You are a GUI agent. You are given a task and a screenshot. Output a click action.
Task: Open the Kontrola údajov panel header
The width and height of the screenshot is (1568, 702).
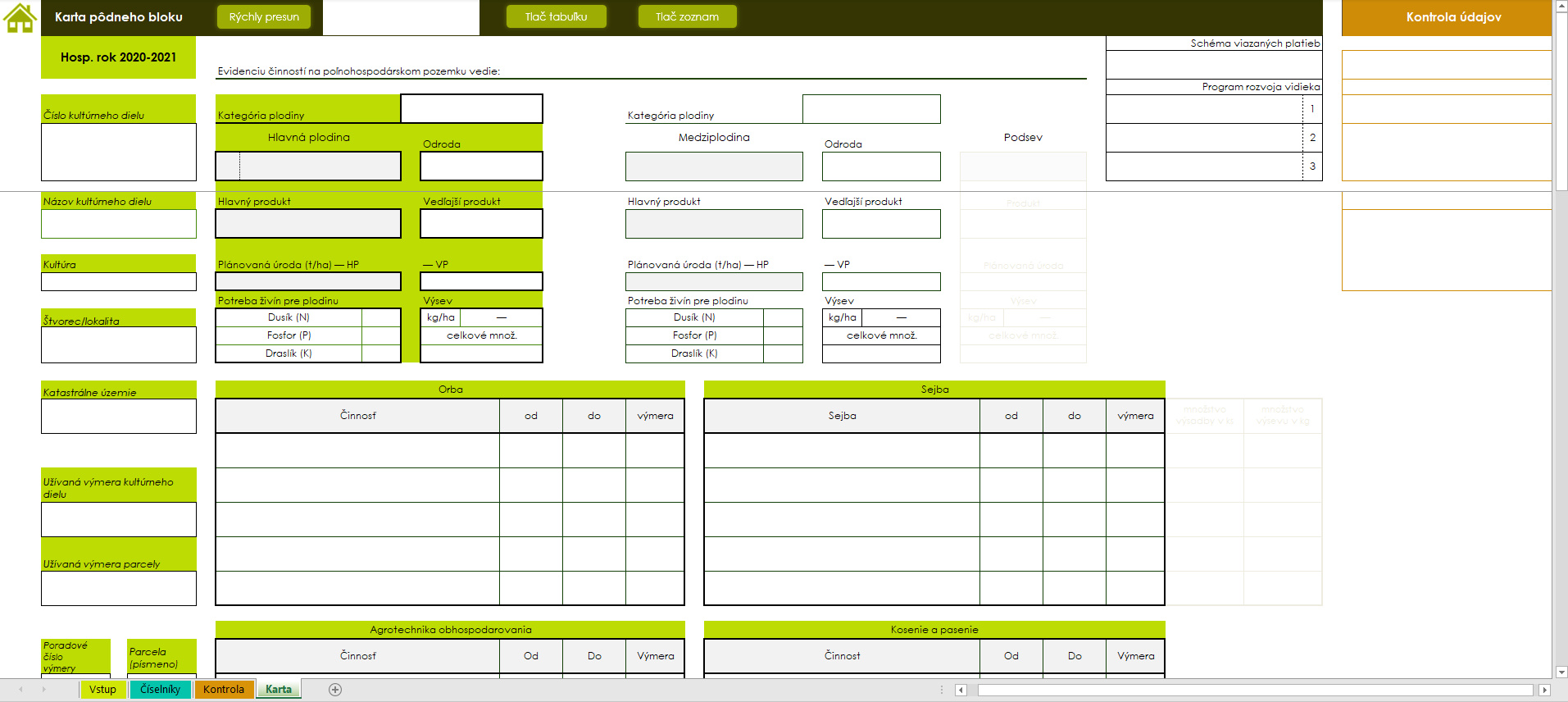click(1453, 17)
